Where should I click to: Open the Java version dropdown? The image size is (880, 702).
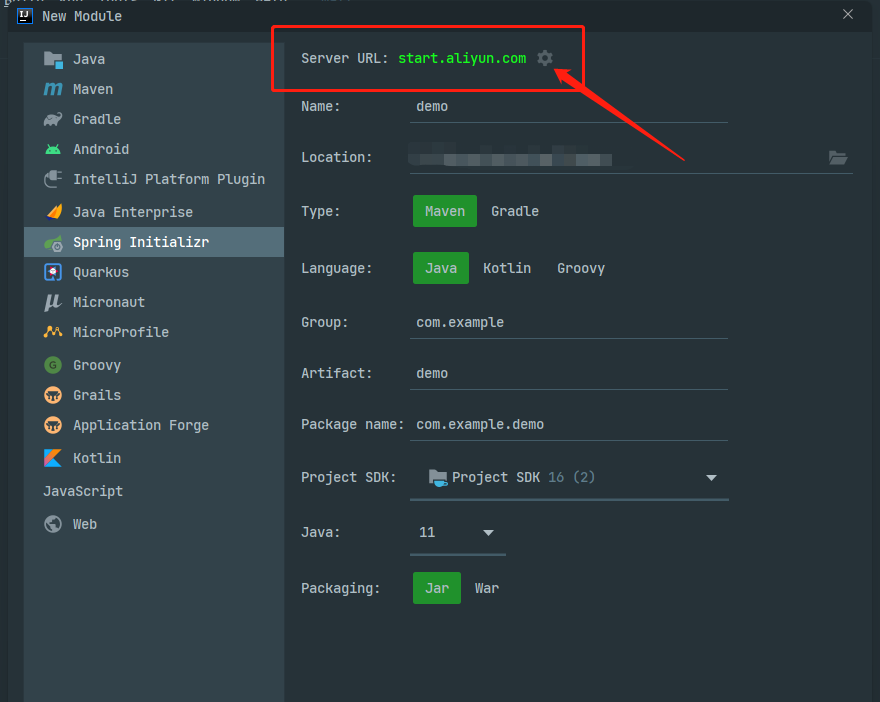[x=487, y=532]
